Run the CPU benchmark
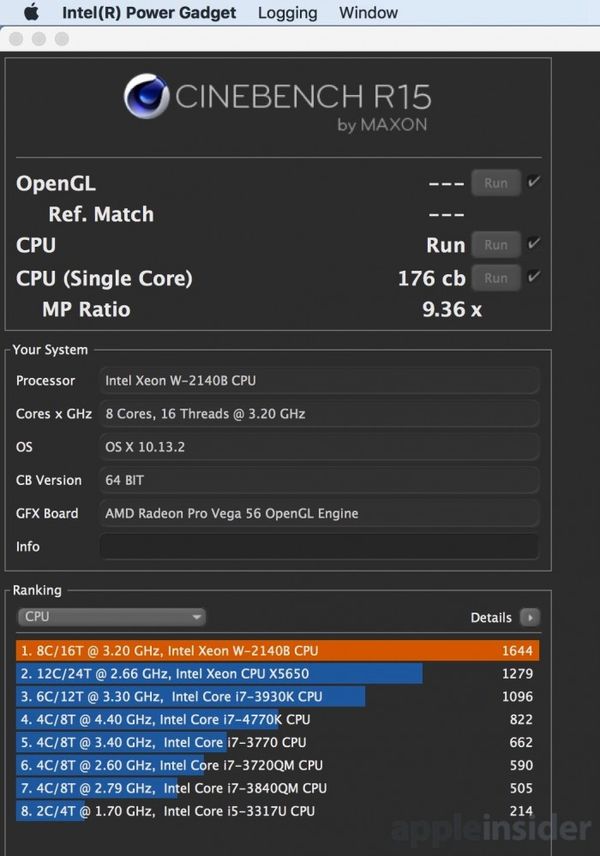 [496, 245]
